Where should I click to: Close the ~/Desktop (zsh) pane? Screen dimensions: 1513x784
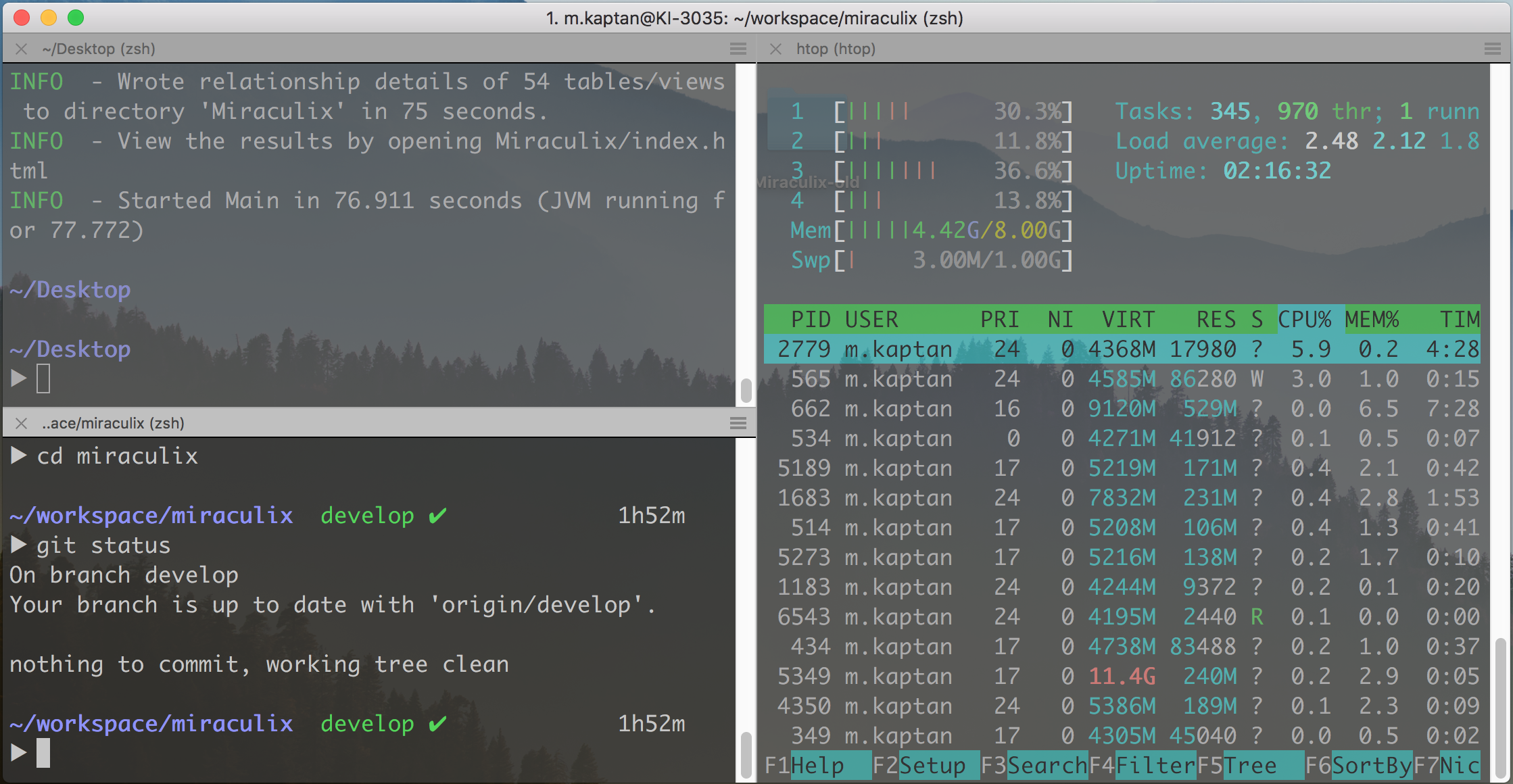[22, 49]
